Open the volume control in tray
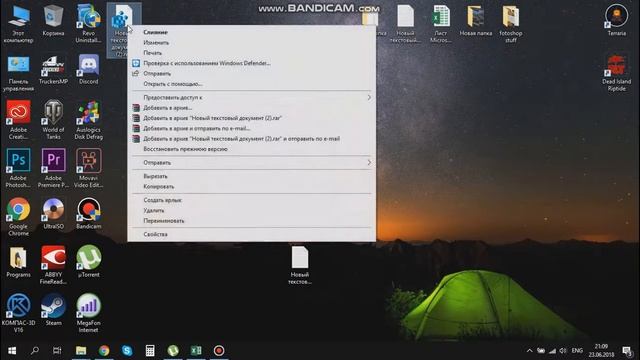 coord(563,351)
